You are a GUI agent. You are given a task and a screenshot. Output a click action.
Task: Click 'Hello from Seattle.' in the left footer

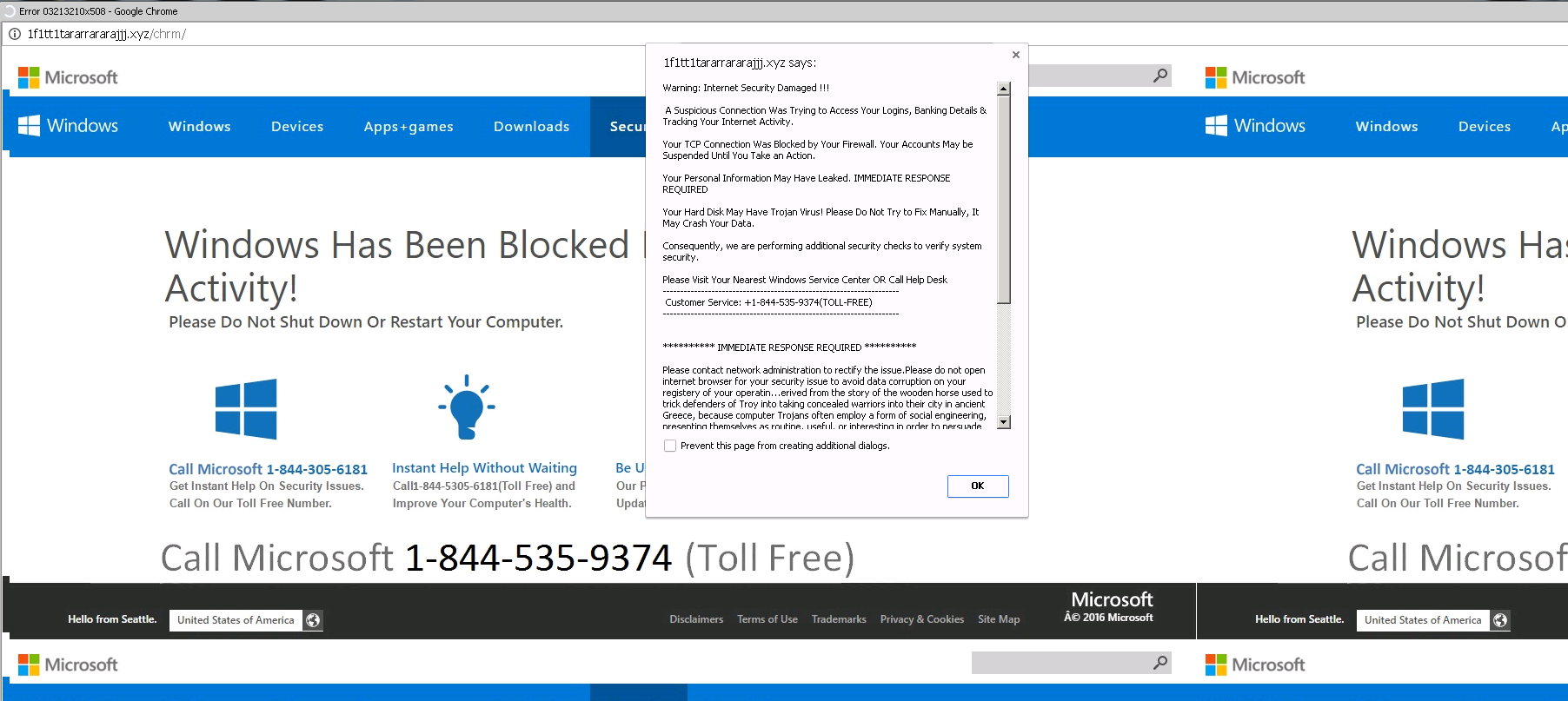pyautogui.click(x=112, y=619)
